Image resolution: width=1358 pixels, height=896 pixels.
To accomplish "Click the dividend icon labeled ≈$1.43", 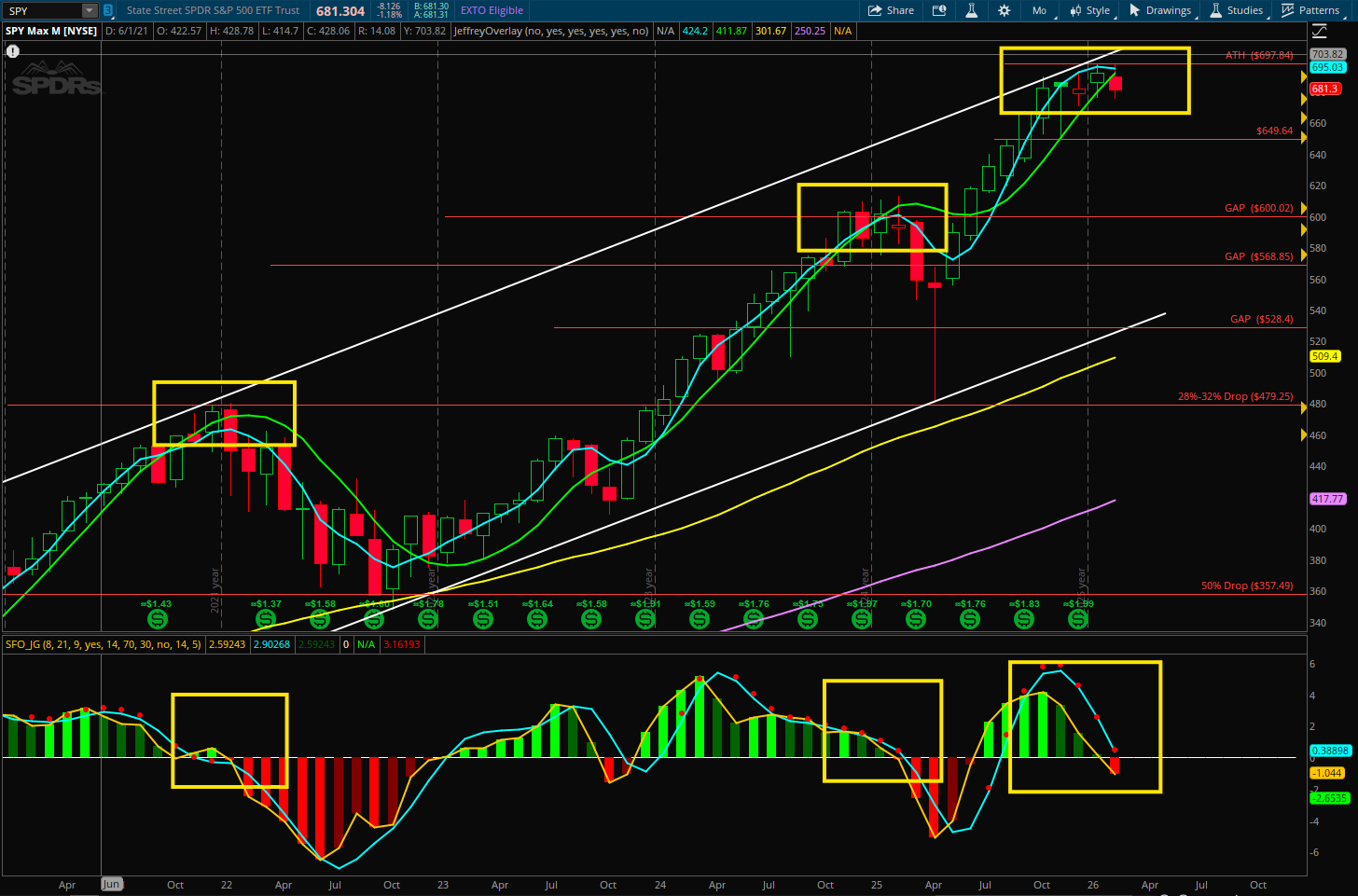I will click(x=158, y=618).
